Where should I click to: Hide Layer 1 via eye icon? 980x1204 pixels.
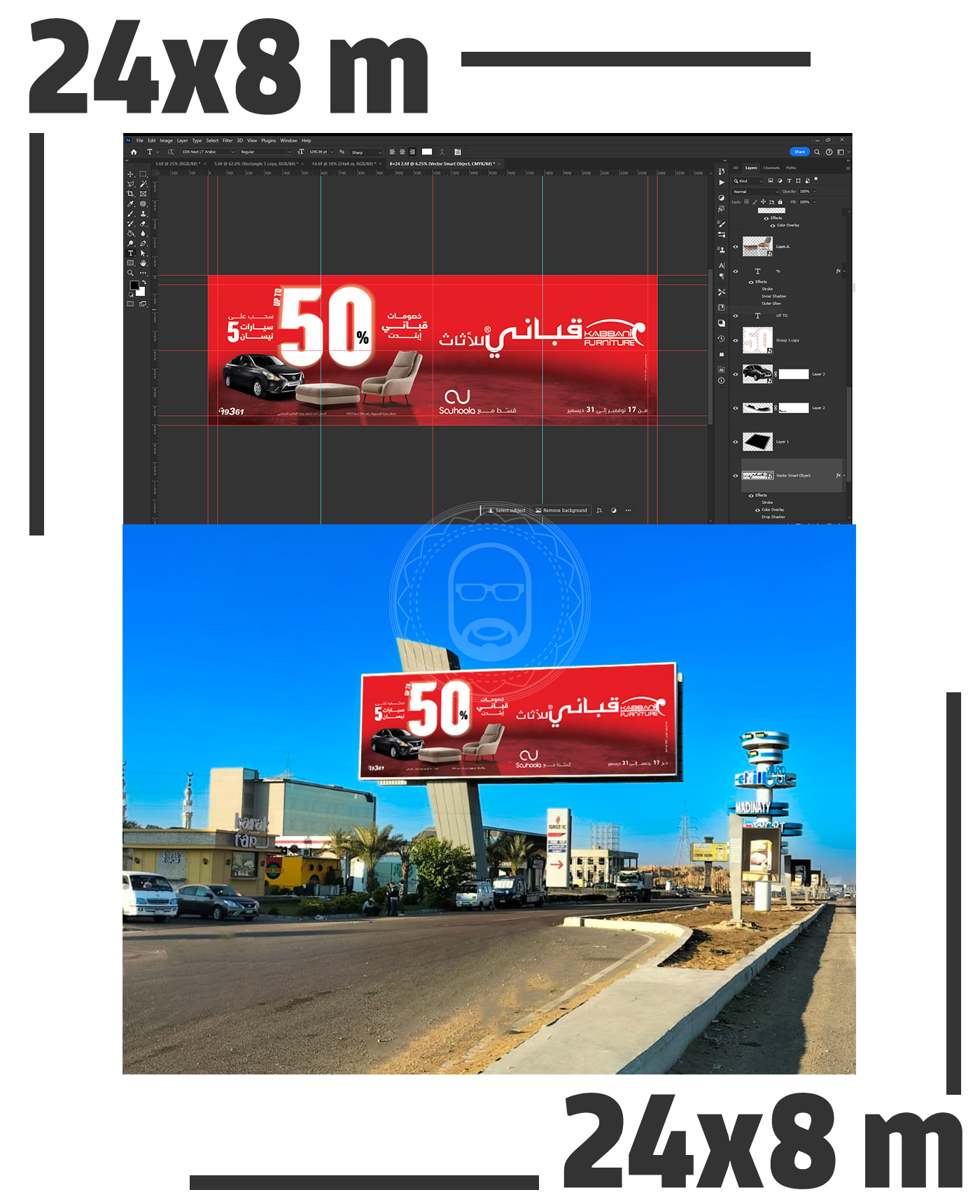point(735,442)
